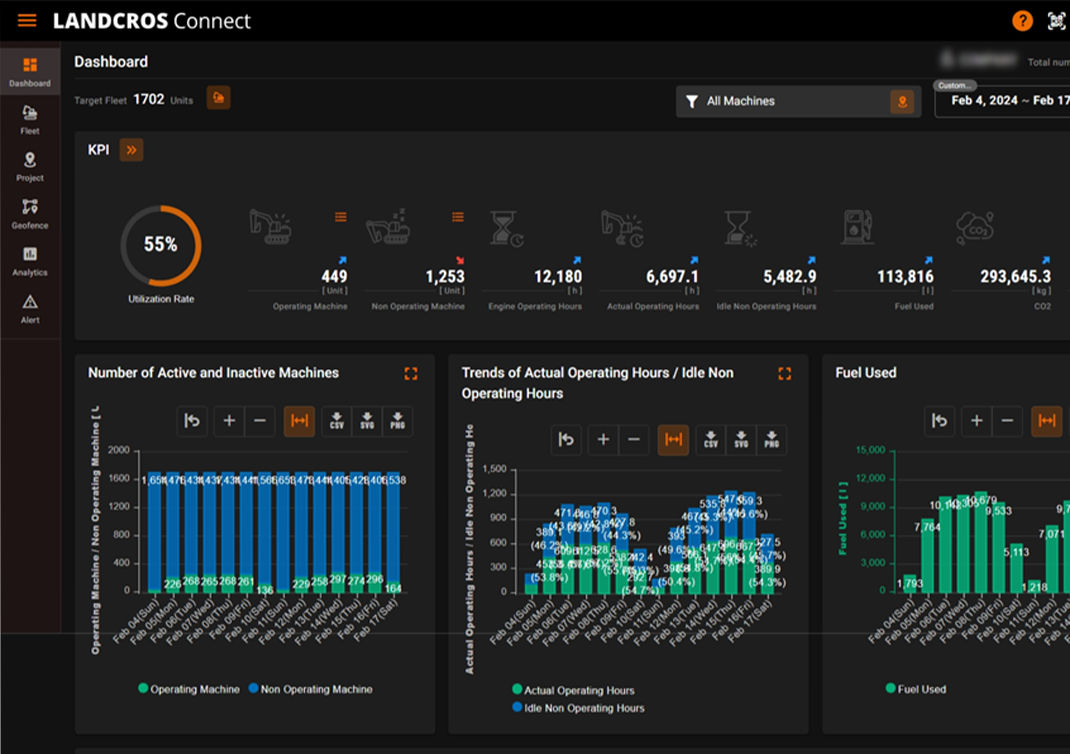This screenshot has width=1070, height=754.
Task: Open list icon above Operating Machine KPI
Action: pyautogui.click(x=341, y=217)
